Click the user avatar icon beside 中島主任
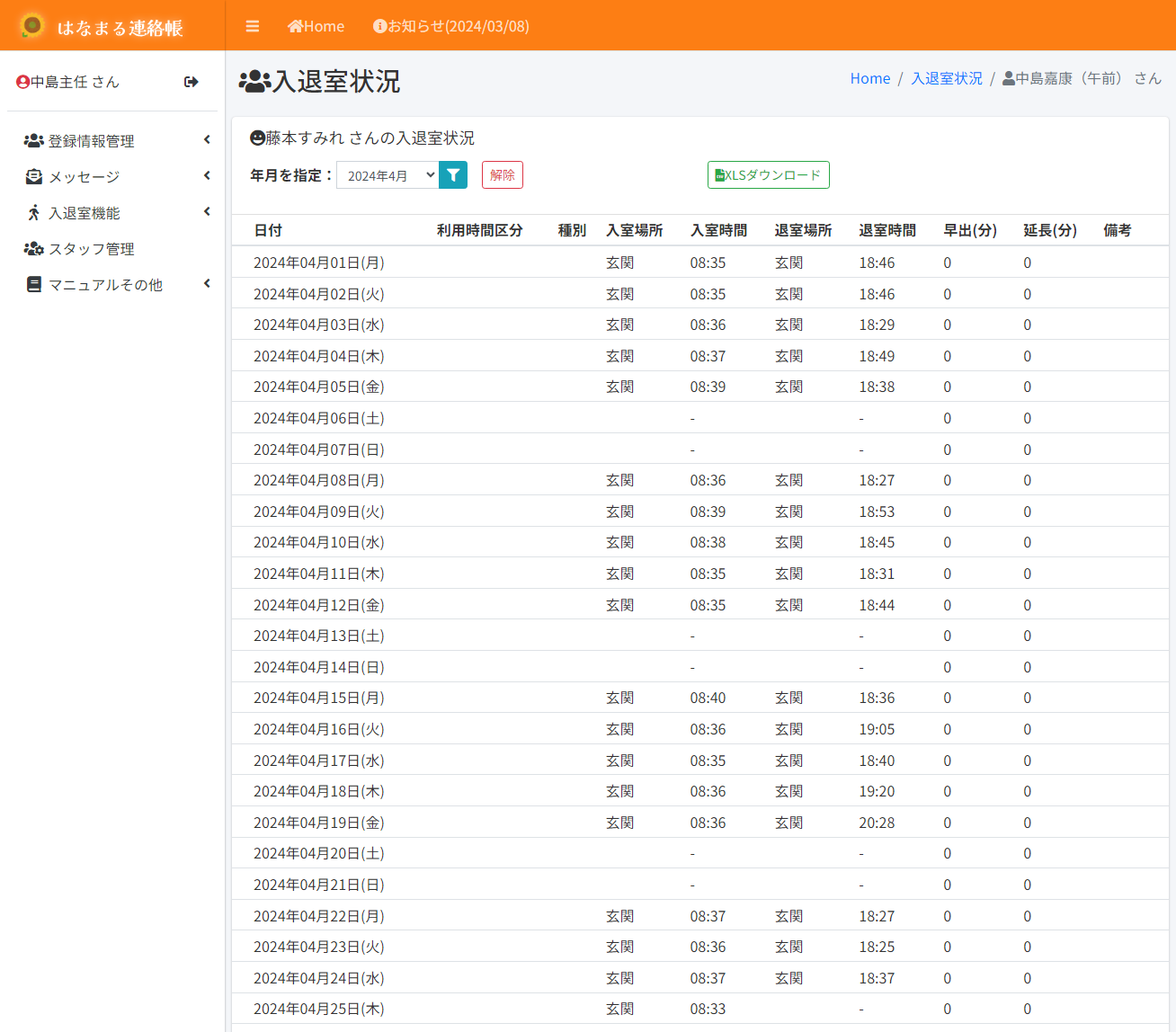This screenshot has height=1032, width=1176. click(22, 82)
